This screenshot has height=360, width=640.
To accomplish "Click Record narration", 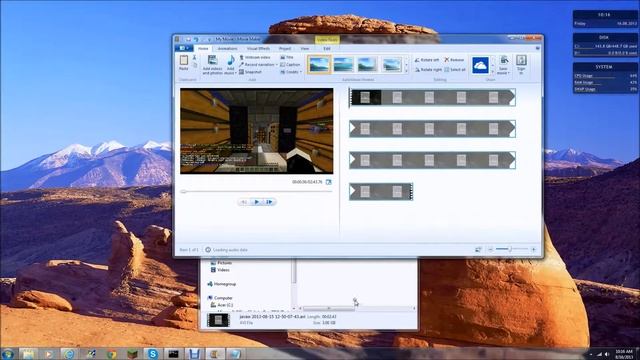I will (257, 65).
